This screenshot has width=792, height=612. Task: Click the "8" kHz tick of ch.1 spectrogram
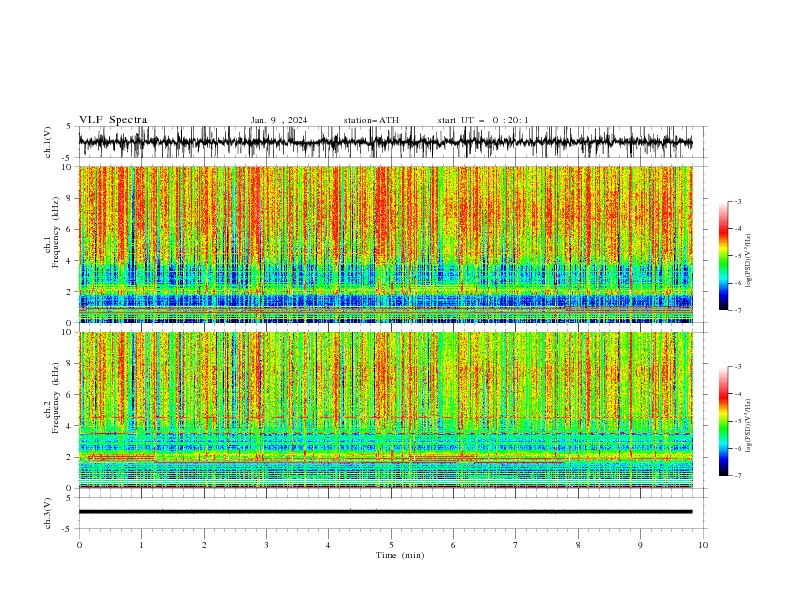[69, 198]
